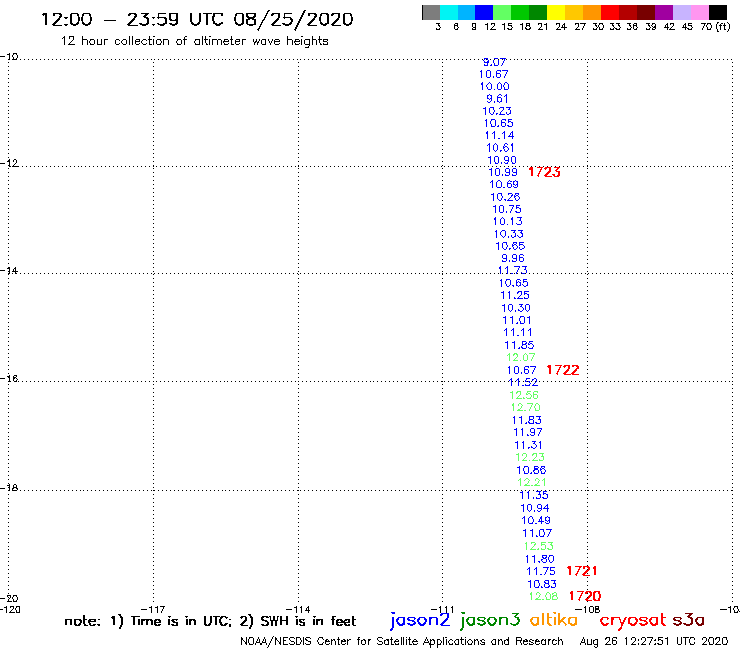Click the 9.96 wave height reading

coord(513,258)
